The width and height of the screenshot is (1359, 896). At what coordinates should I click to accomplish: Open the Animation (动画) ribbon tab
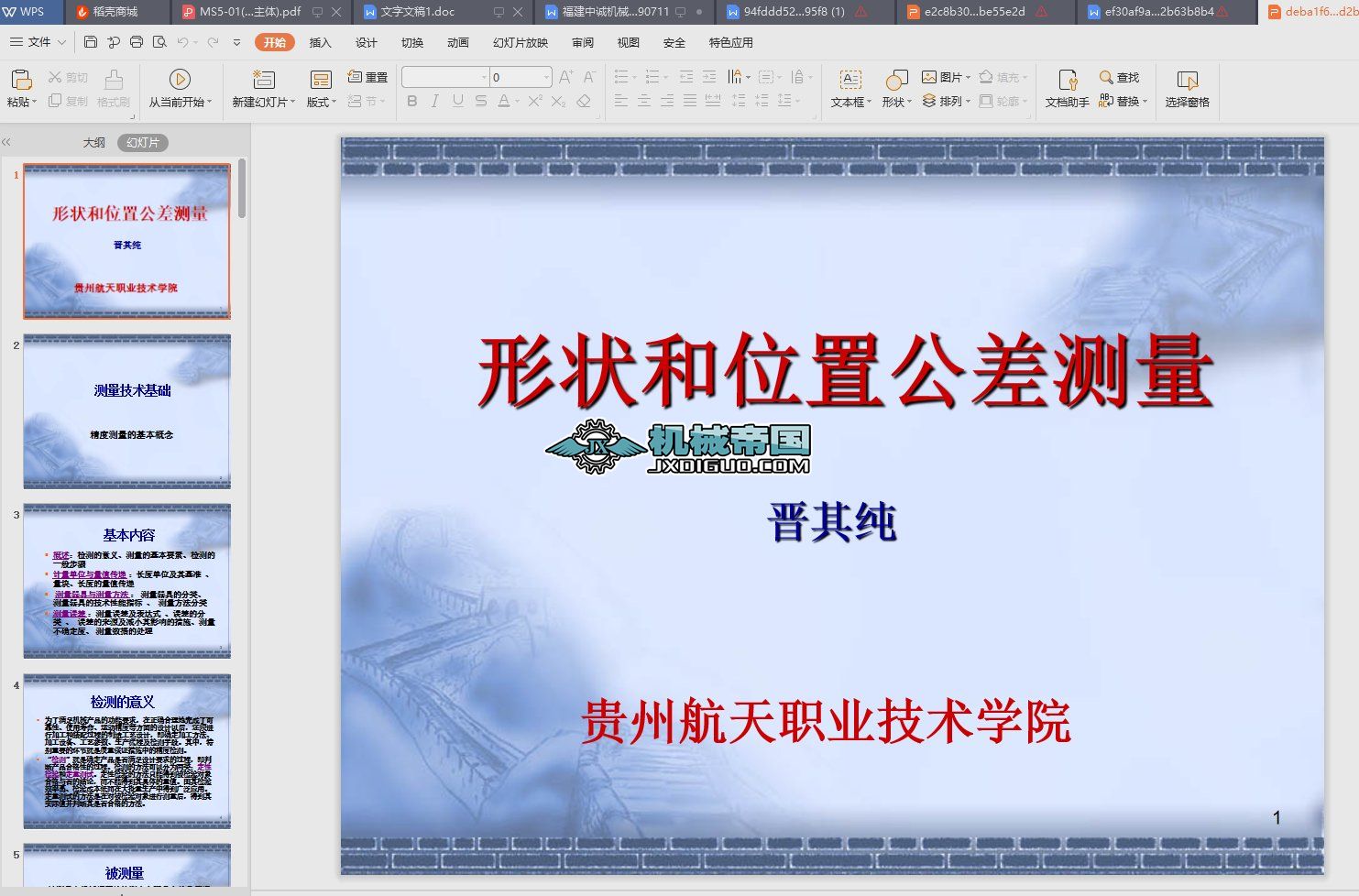[458, 42]
